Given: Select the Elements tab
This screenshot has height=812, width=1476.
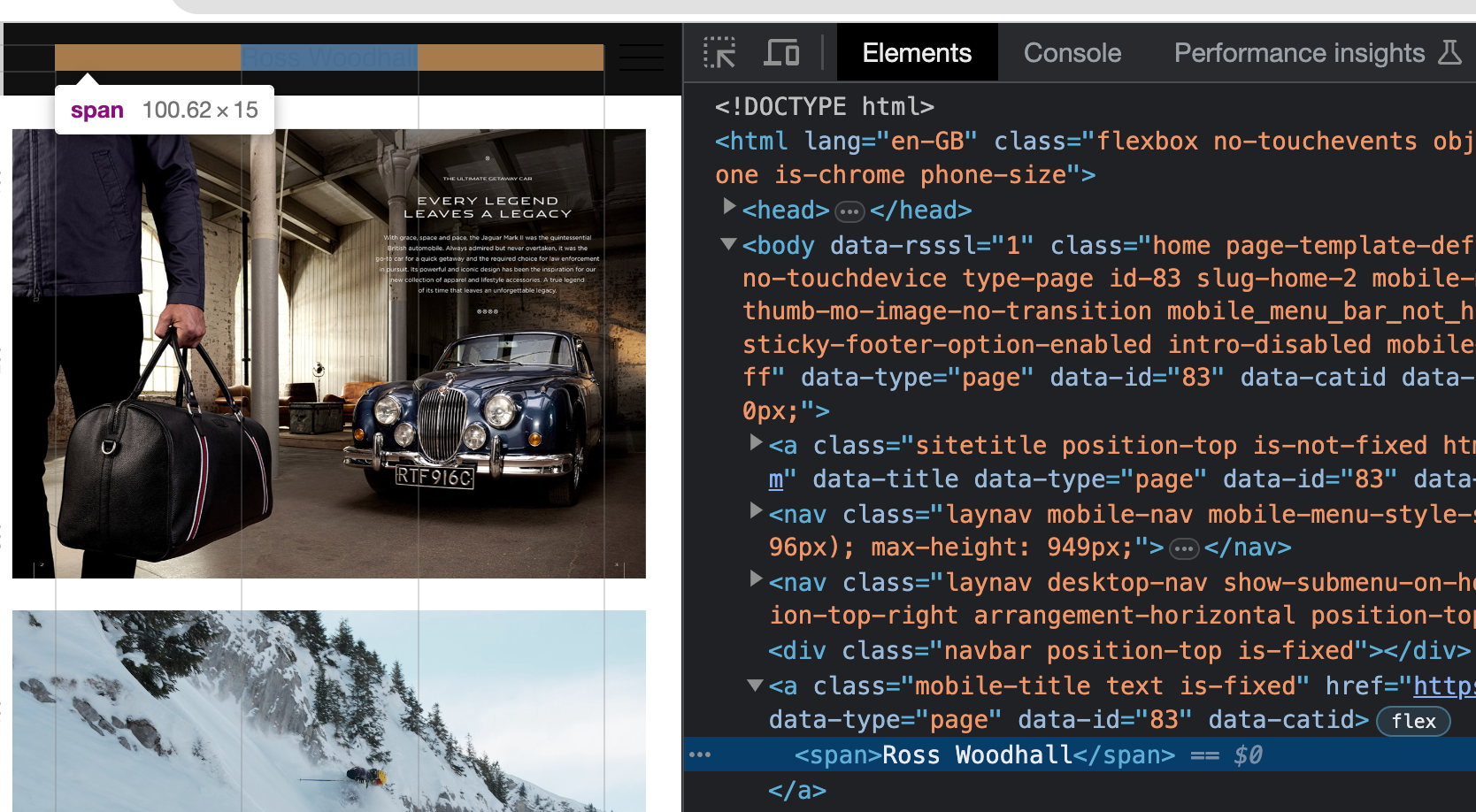Looking at the screenshot, I should (x=916, y=52).
